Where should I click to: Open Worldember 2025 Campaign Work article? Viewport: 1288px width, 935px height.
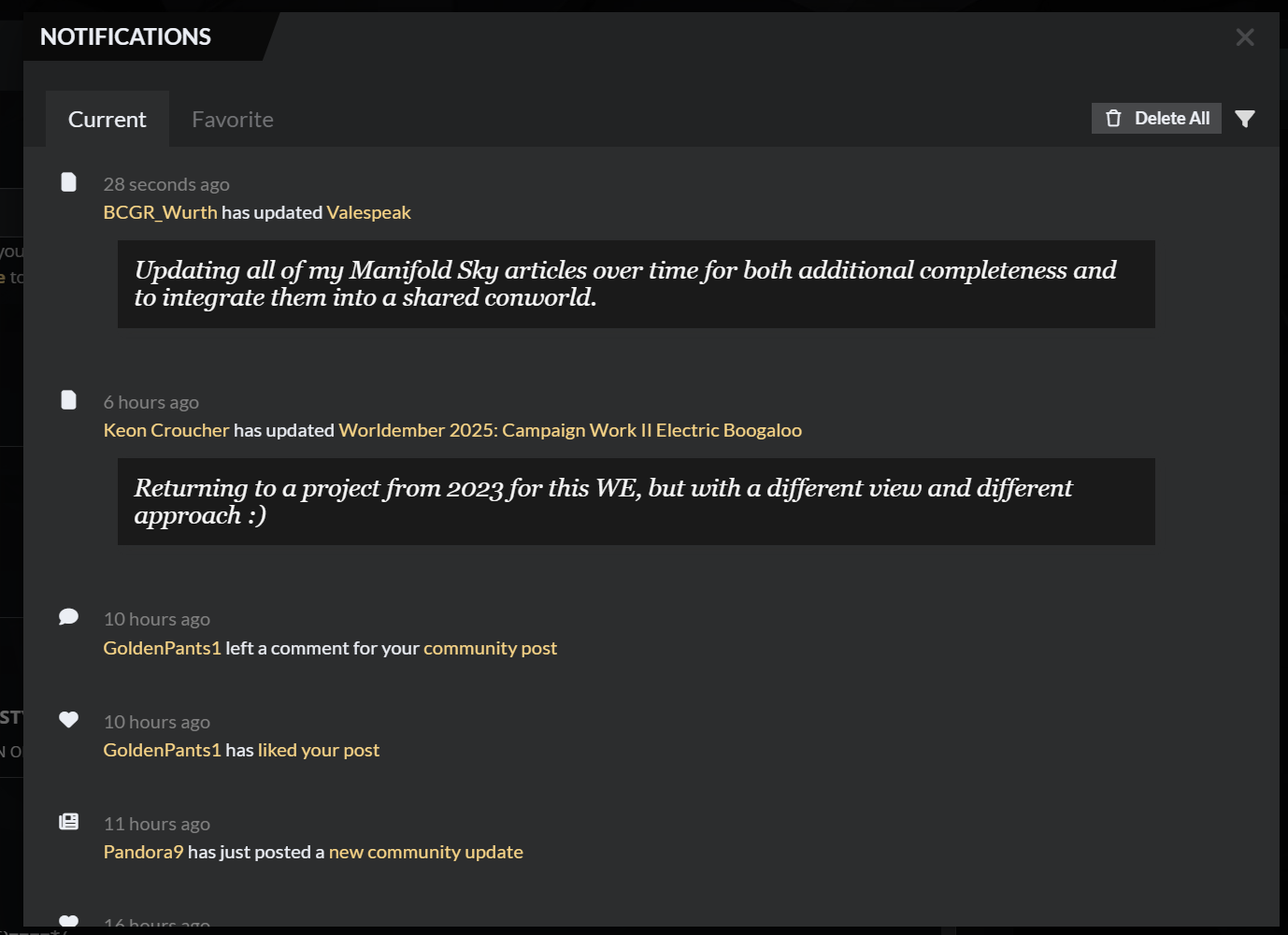569,430
